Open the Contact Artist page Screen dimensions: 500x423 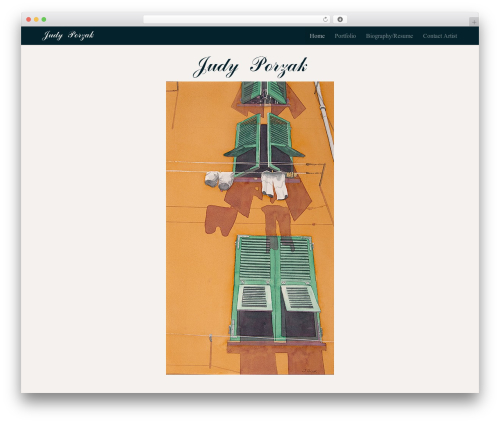440,36
